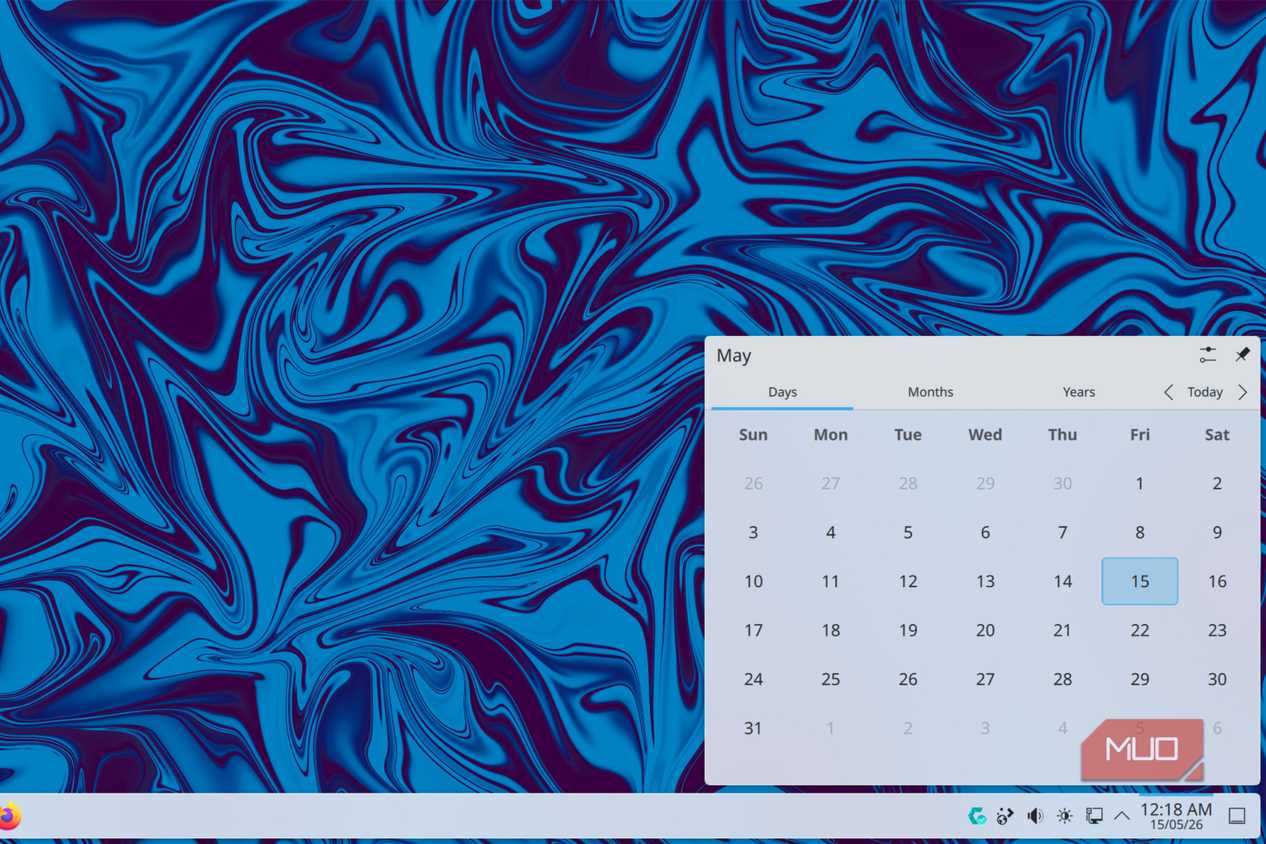
Task: Select grayed-out April 29 under Wed
Action: tap(985, 483)
